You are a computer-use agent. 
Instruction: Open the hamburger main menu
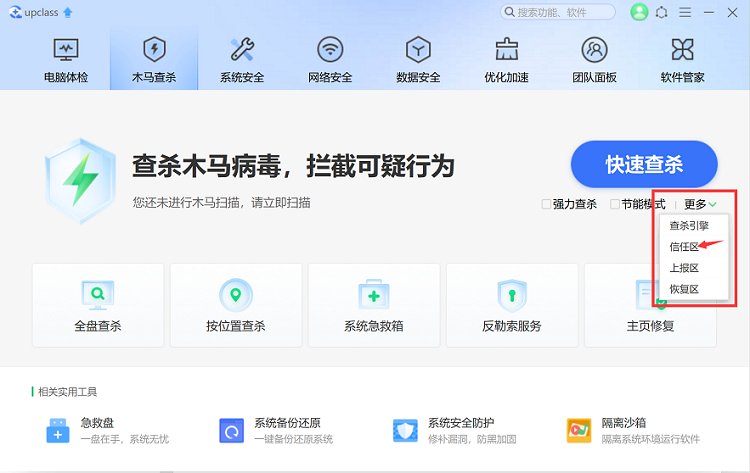(x=685, y=12)
